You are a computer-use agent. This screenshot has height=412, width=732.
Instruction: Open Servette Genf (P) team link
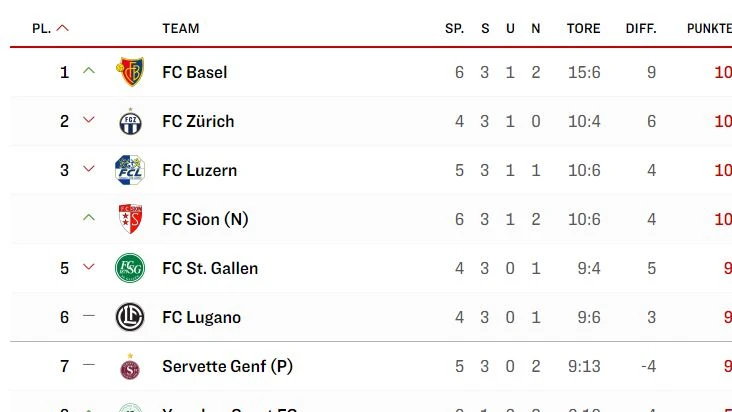(227, 367)
